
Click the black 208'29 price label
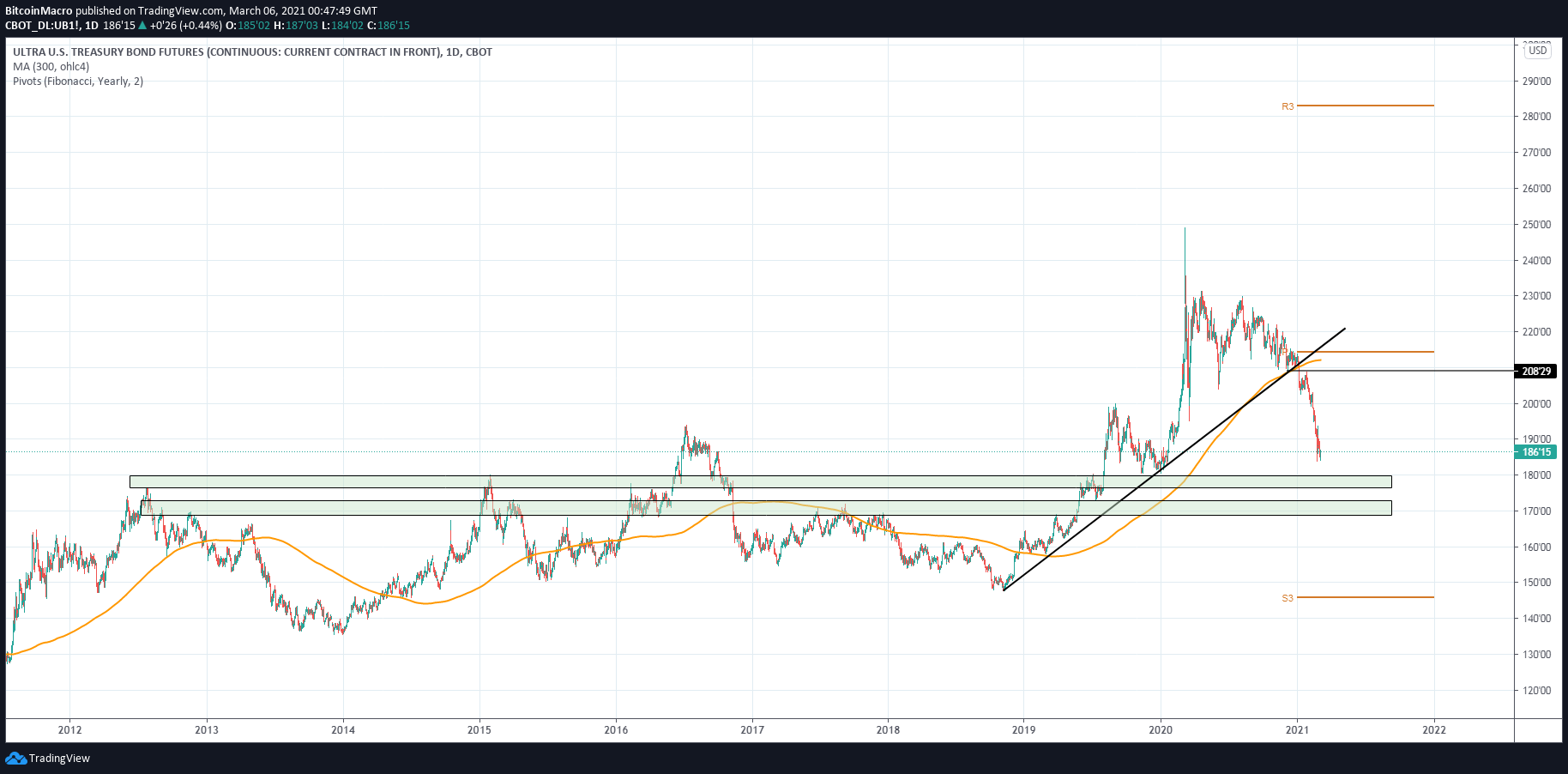1535,372
